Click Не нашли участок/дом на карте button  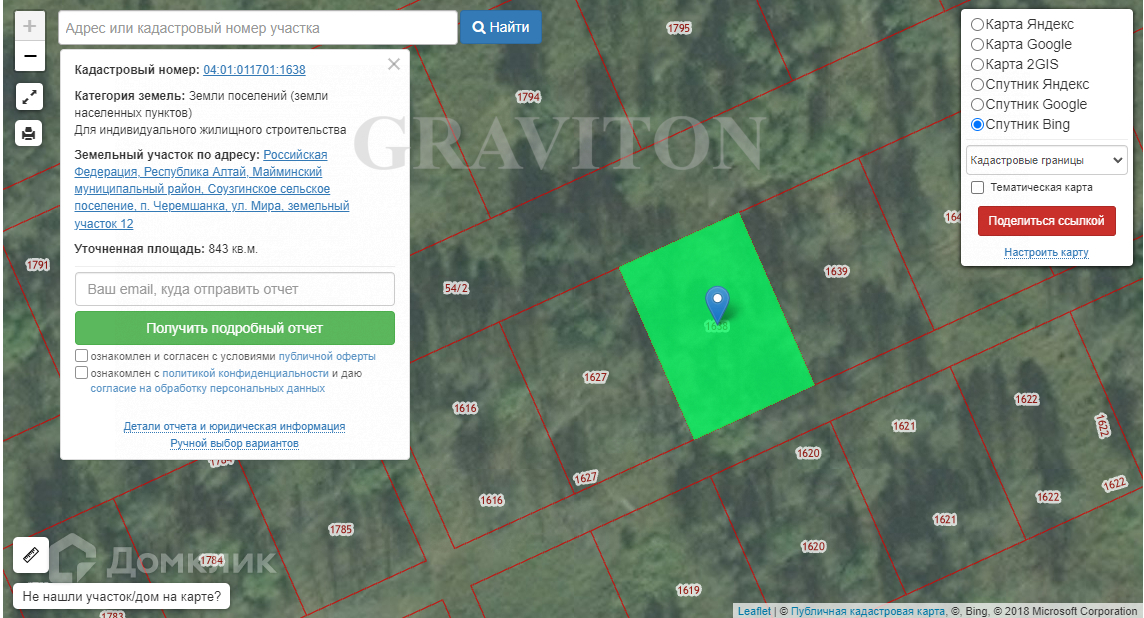pos(122,596)
